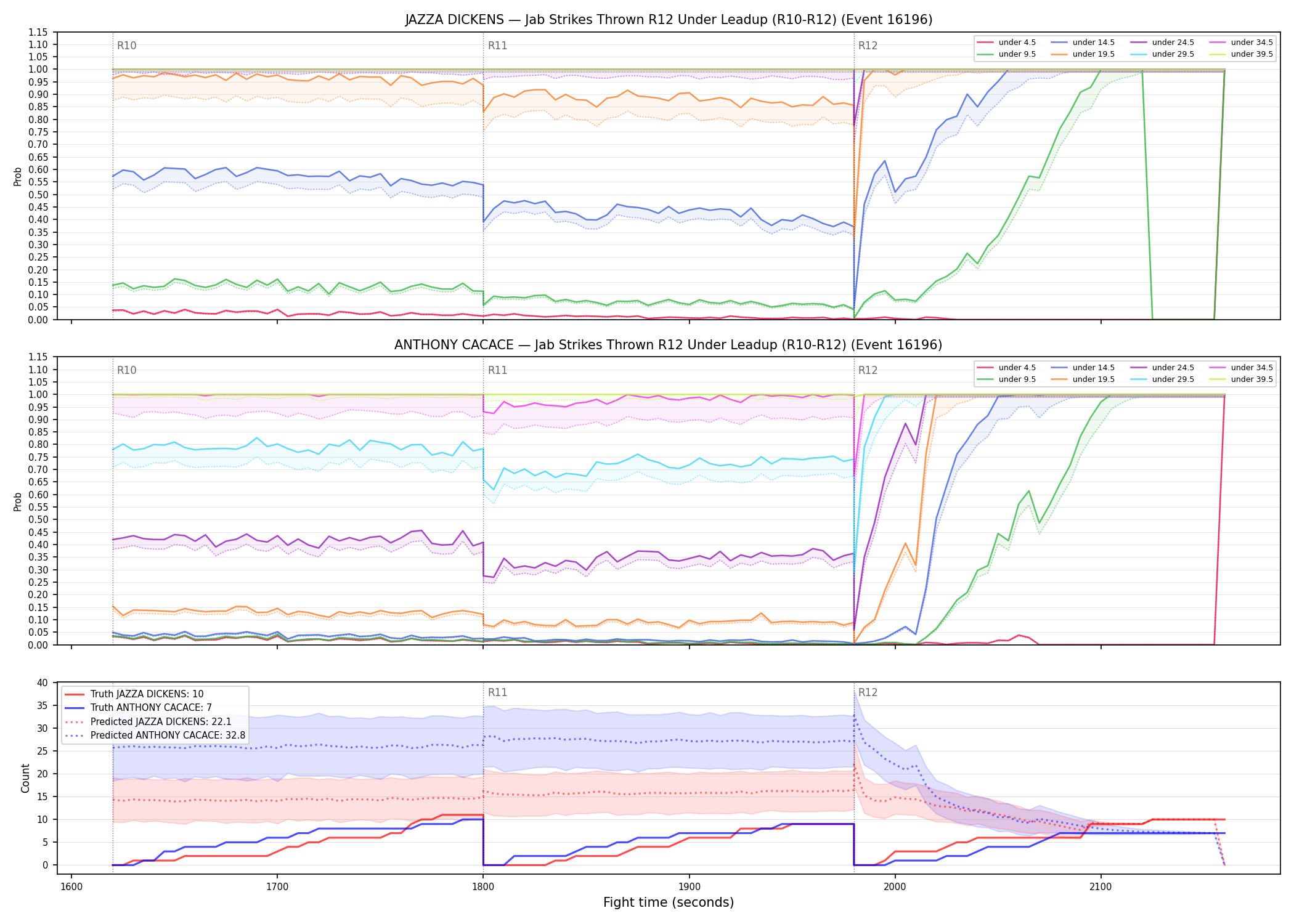The image size is (1294, 924).
Task: Select the R12 round marker in Cacace chart
Action: 868,370
